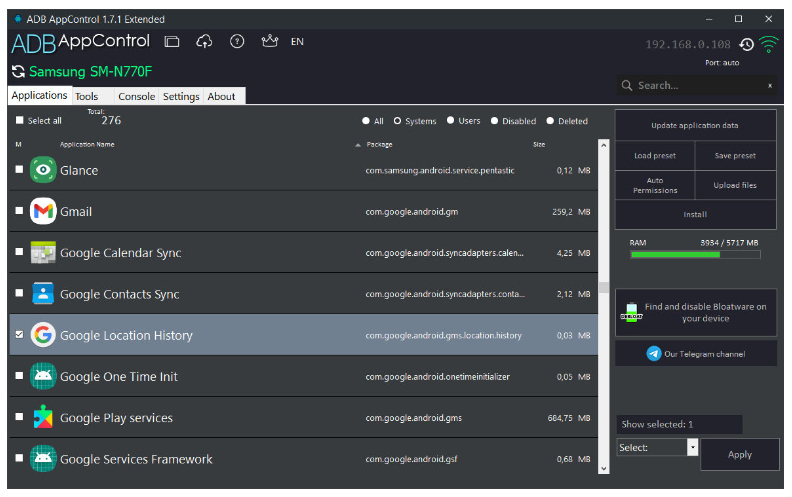Click the green Wi-Fi connection icon
Screen dimensions: 792x497
(768, 45)
